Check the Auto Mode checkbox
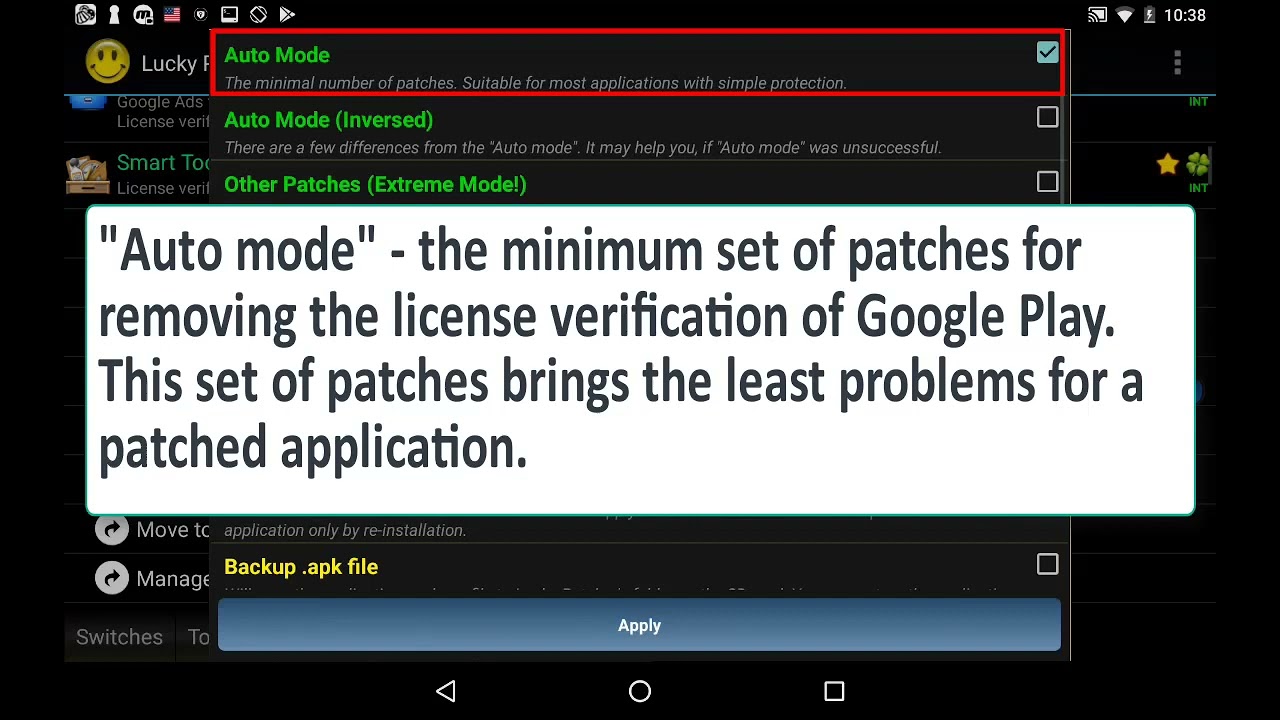The width and height of the screenshot is (1280, 720). pyautogui.click(x=1047, y=53)
